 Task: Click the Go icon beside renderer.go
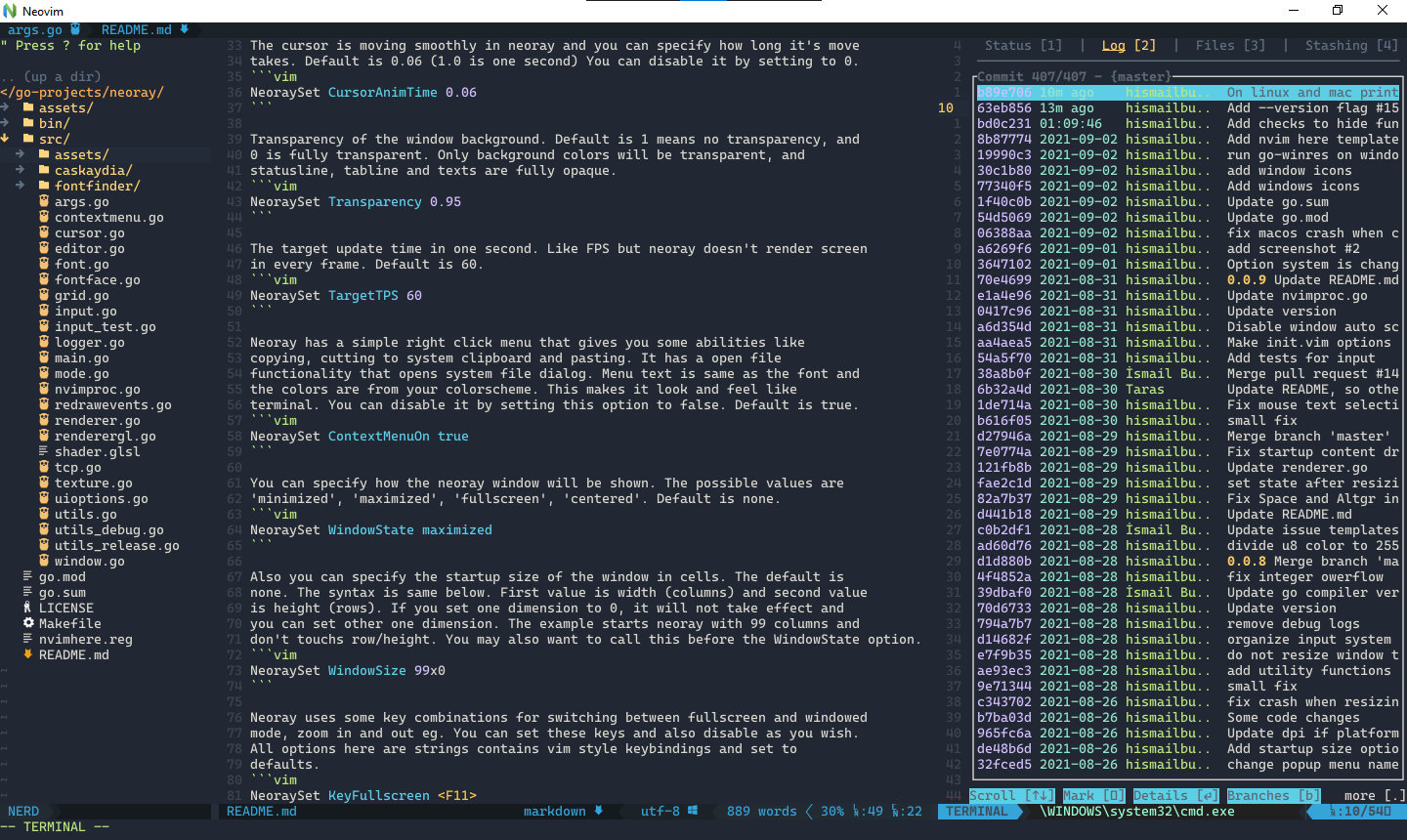(x=44, y=420)
